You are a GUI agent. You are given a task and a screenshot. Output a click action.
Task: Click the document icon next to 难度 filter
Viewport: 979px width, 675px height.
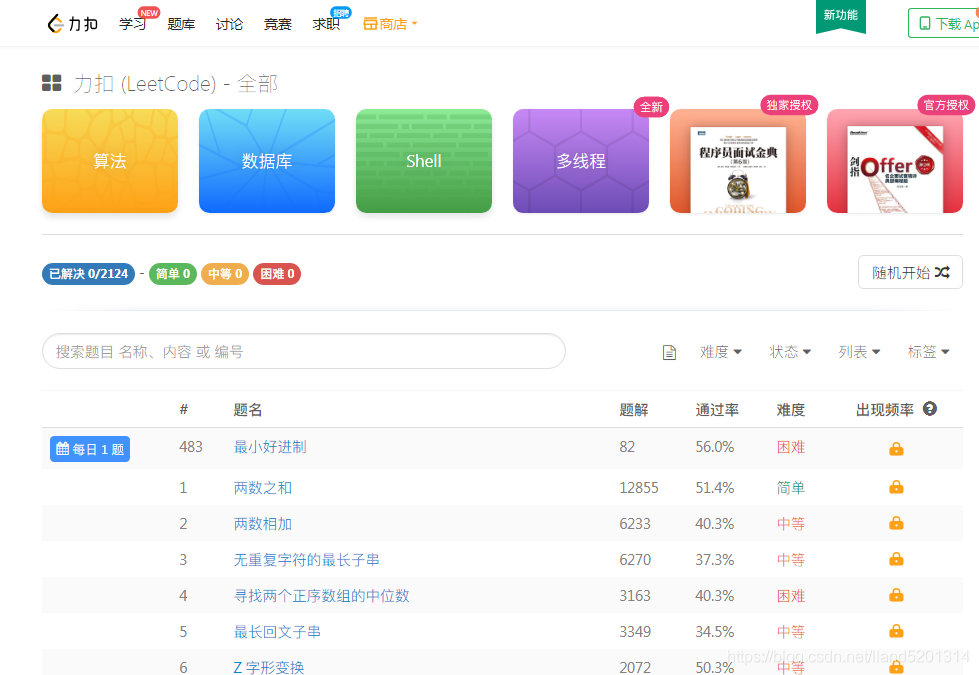[x=669, y=352]
